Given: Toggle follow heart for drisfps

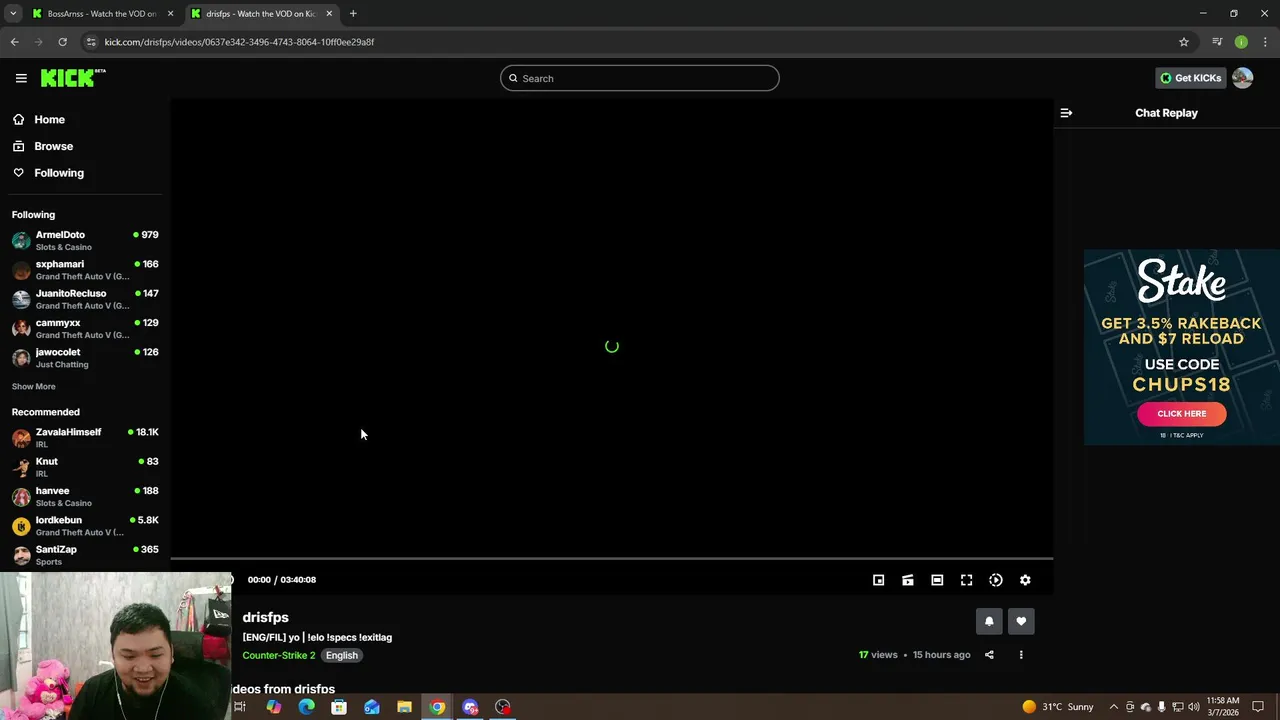Looking at the screenshot, I should click(x=1021, y=621).
